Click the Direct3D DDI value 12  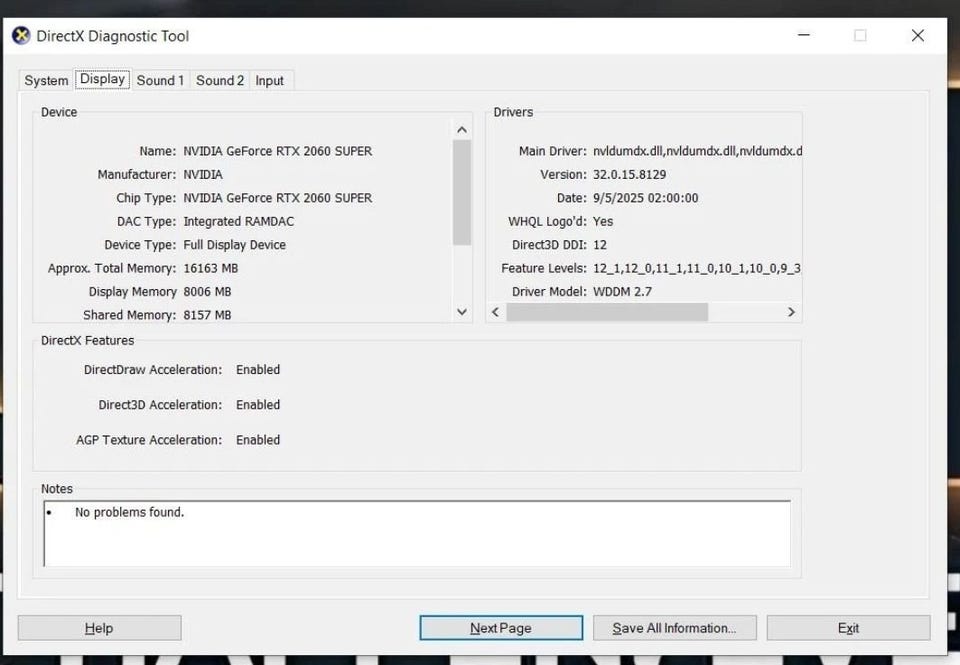click(x=600, y=245)
